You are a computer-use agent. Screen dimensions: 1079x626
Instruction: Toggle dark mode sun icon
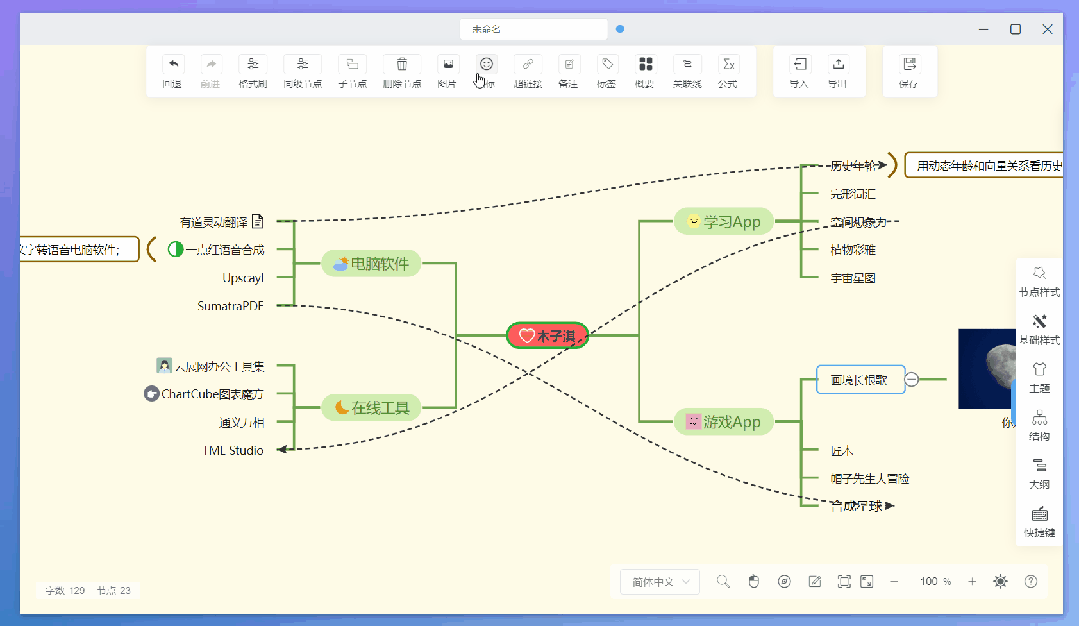[x=1000, y=582]
